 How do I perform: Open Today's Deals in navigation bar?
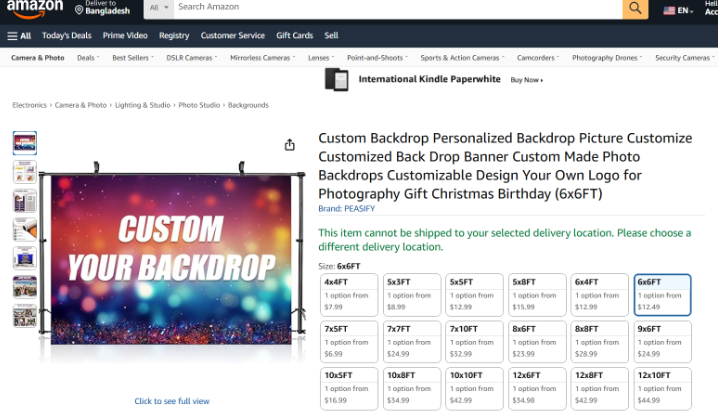(67, 35)
